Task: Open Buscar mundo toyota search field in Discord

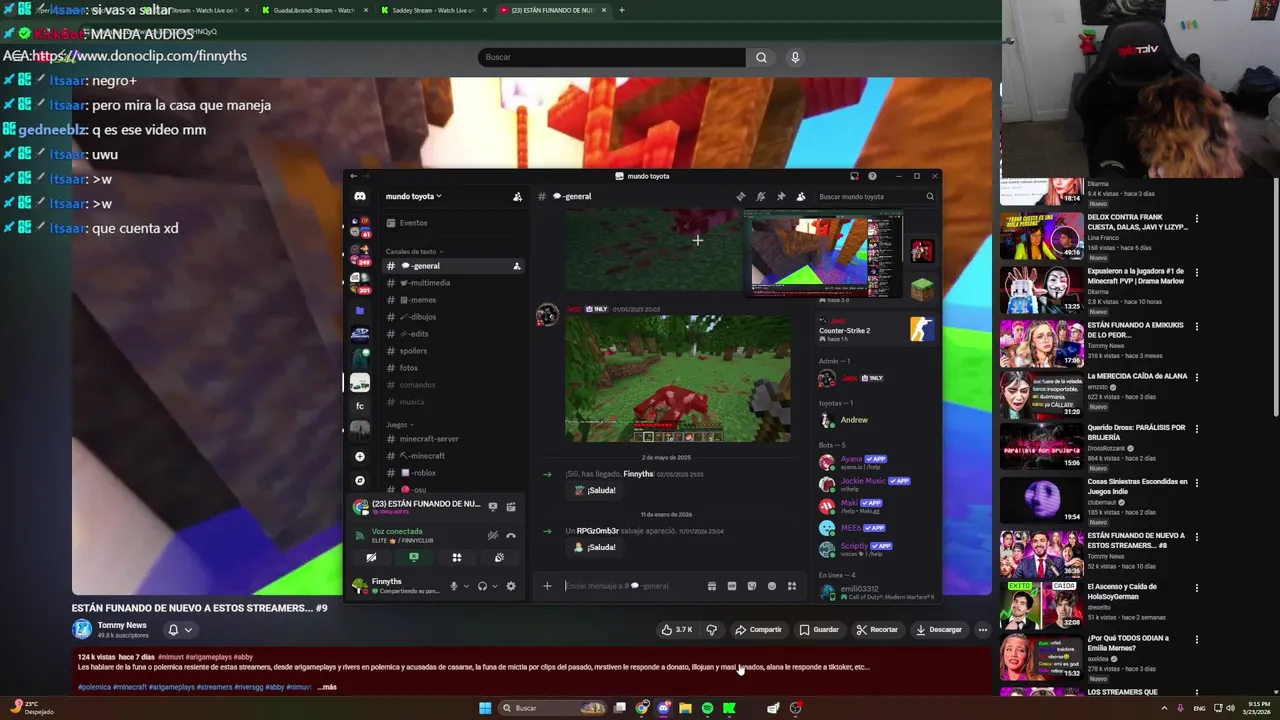Action: 874,197
